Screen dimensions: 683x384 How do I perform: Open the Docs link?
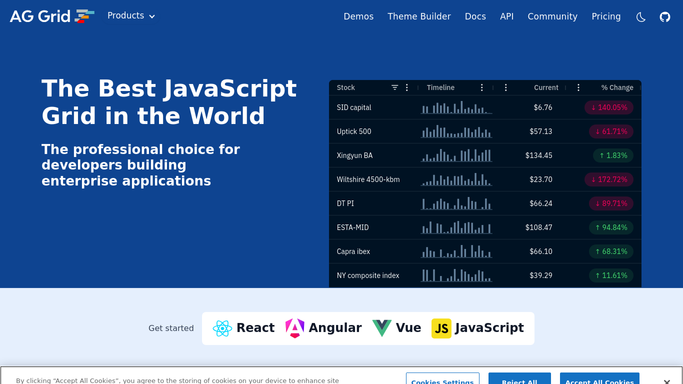[x=475, y=17]
